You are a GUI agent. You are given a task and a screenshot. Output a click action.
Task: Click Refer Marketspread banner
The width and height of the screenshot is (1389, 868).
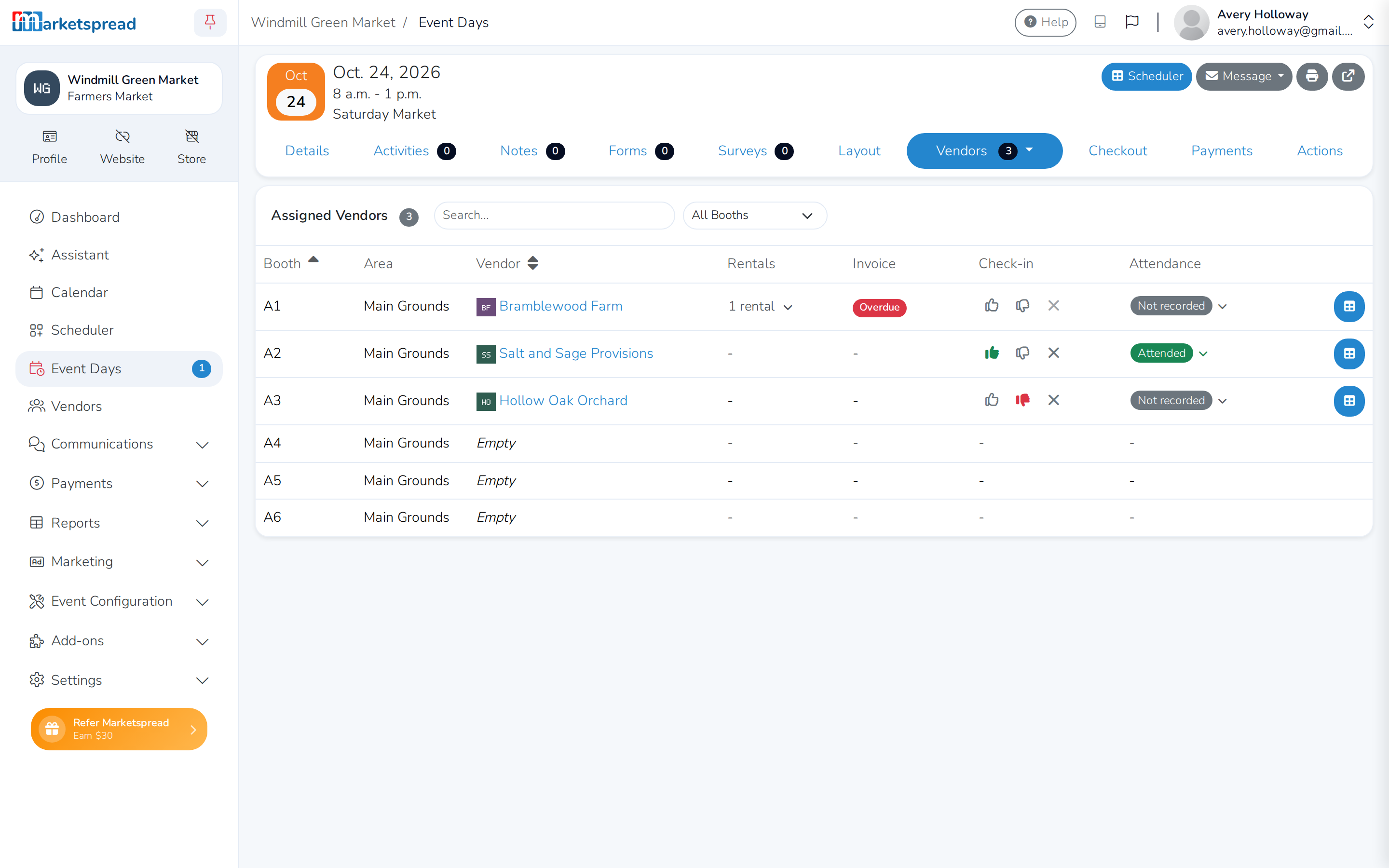(x=119, y=729)
